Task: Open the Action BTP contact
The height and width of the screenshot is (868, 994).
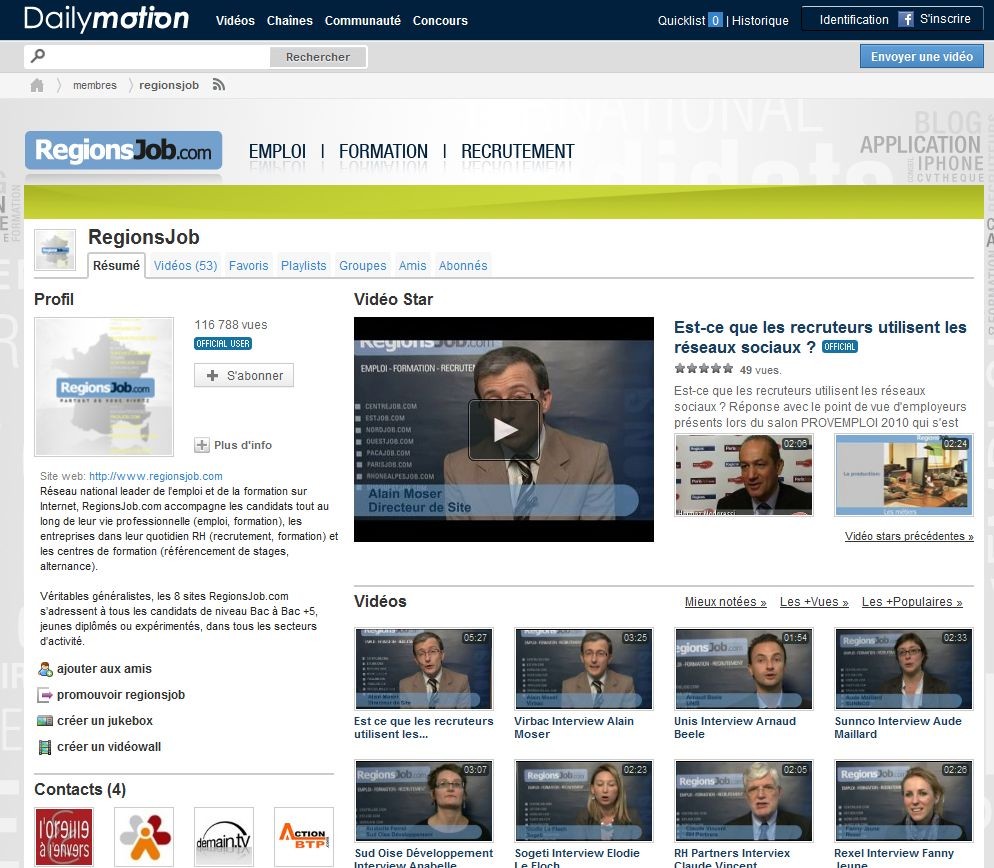Action: click(x=304, y=837)
